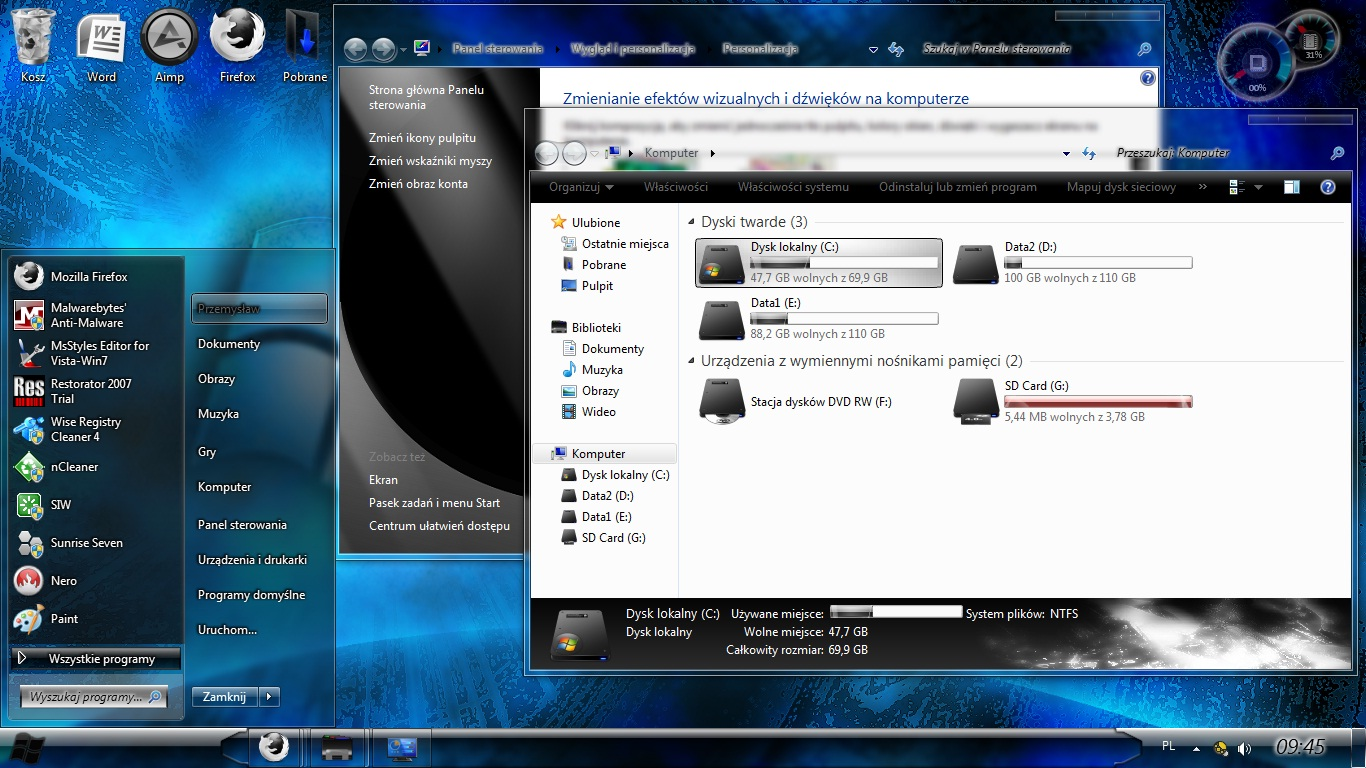Screen dimensions: 1366x768
Task: Open Panel sterowania from the Start menu
Action: click(242, 525)
